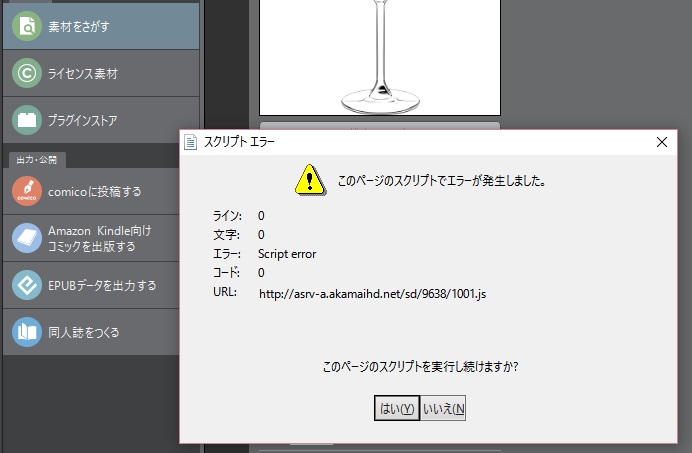Click the 同人誌をつくる book icon
692x453 pixels.
[27, 332]
